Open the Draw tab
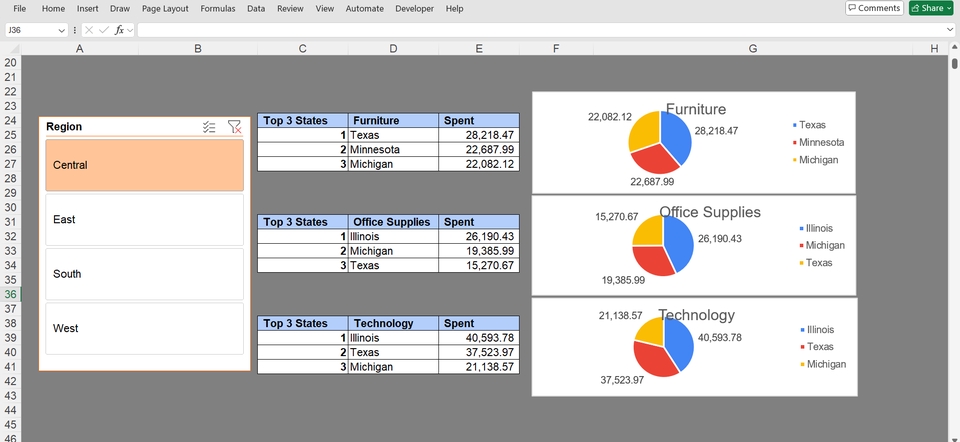Image resolution: width=960 pixels, height=442 pixels. coord(120,9)
